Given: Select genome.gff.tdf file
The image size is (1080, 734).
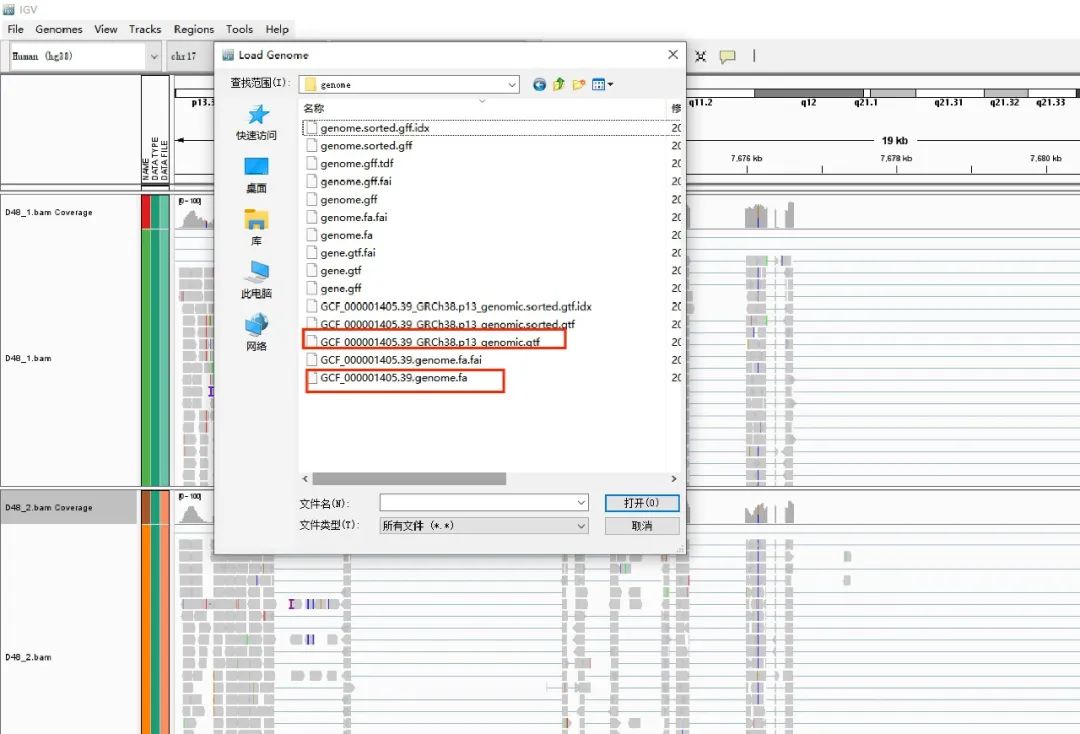Looking at the screenshot, I should (357, 163).
